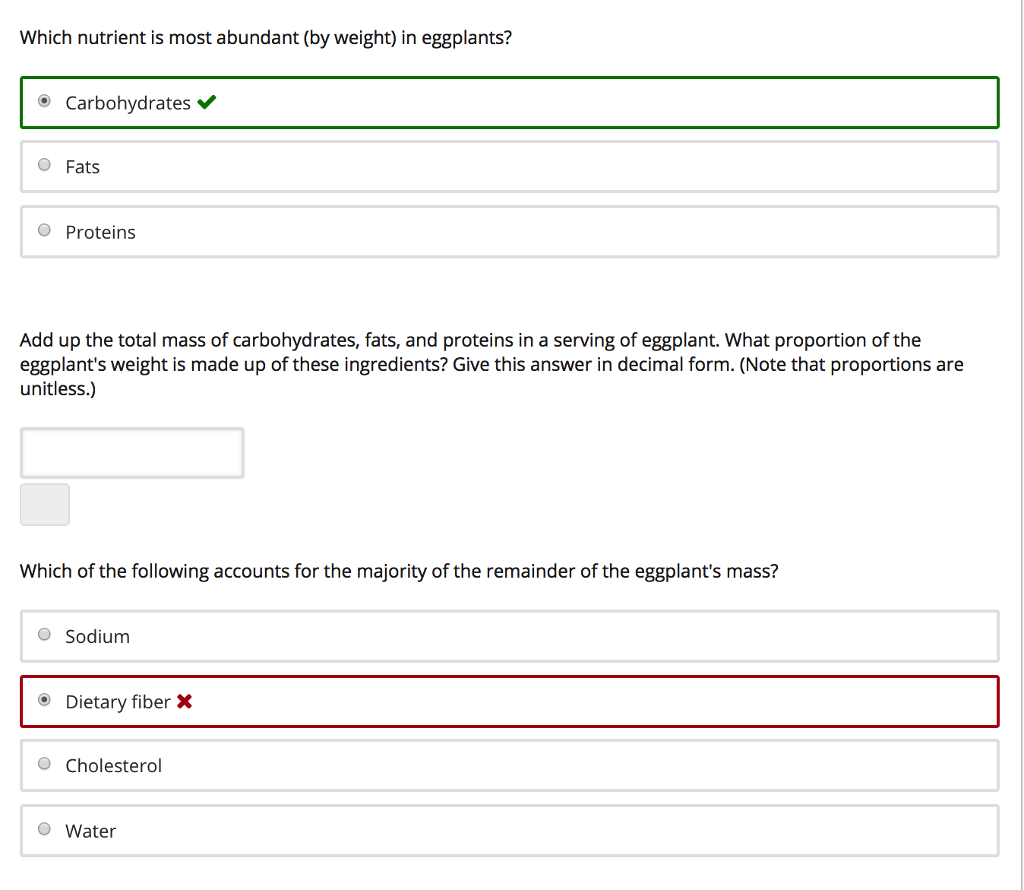Click the Proteins answer box
Screen dimensions: 1024x890
click(x=510, y=231)
